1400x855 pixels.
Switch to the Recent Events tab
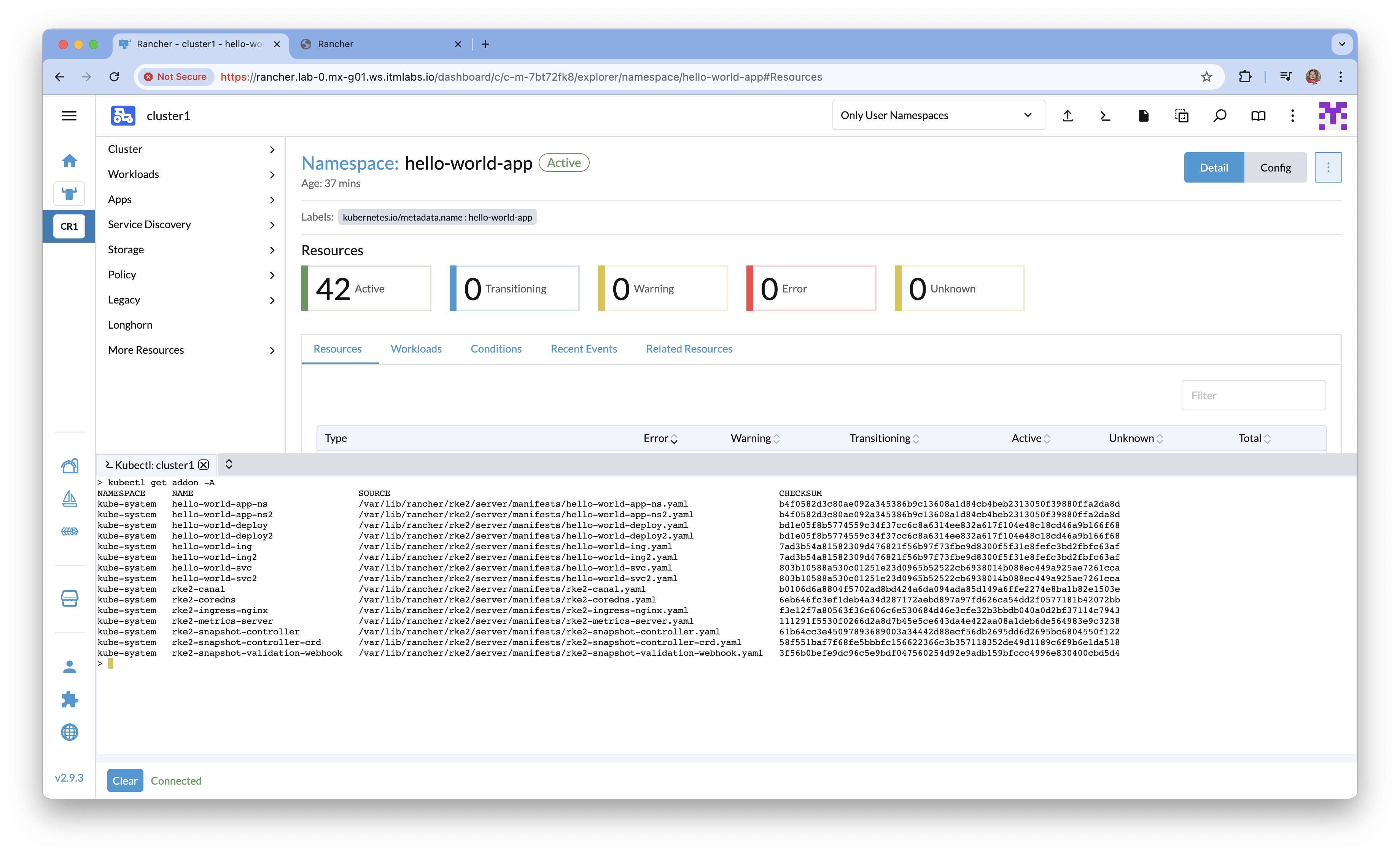(584, 349)
